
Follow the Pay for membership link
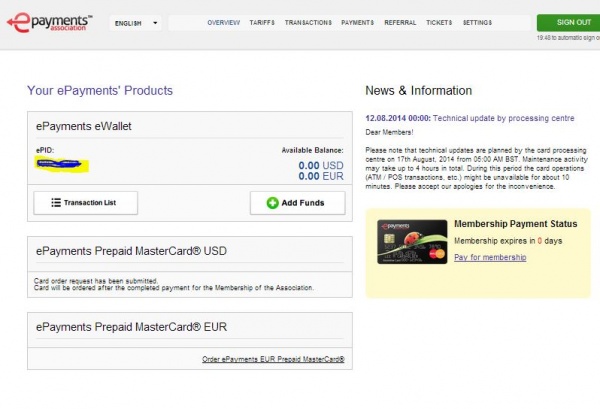490,257
